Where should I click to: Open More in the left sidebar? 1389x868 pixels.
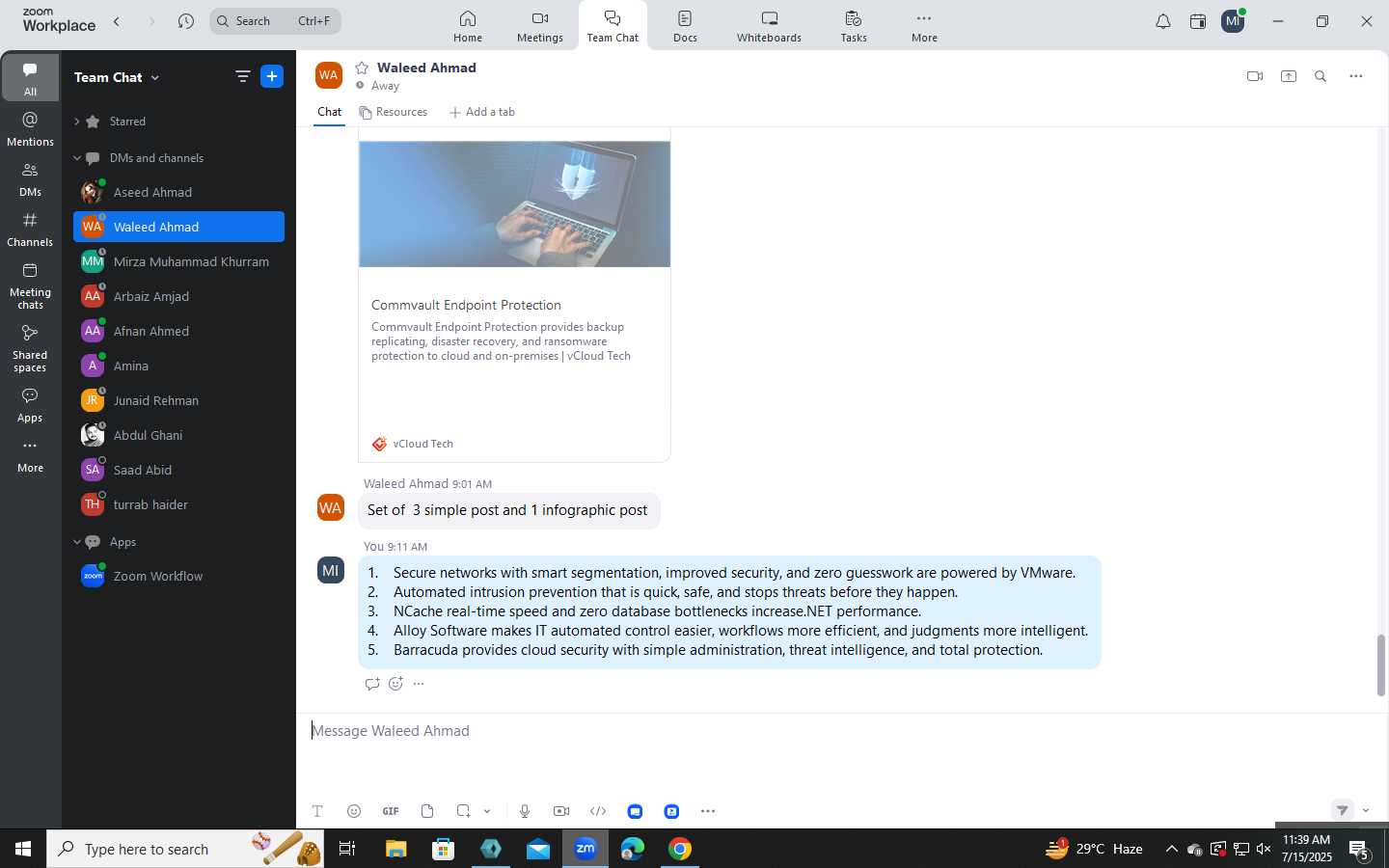point(30,456)
